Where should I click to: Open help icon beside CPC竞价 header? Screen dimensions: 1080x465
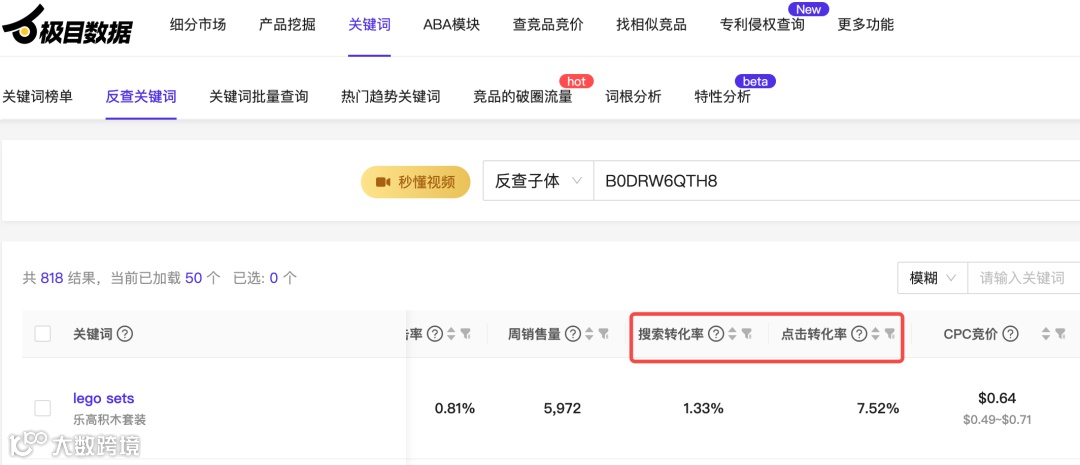pos(1010,334)
